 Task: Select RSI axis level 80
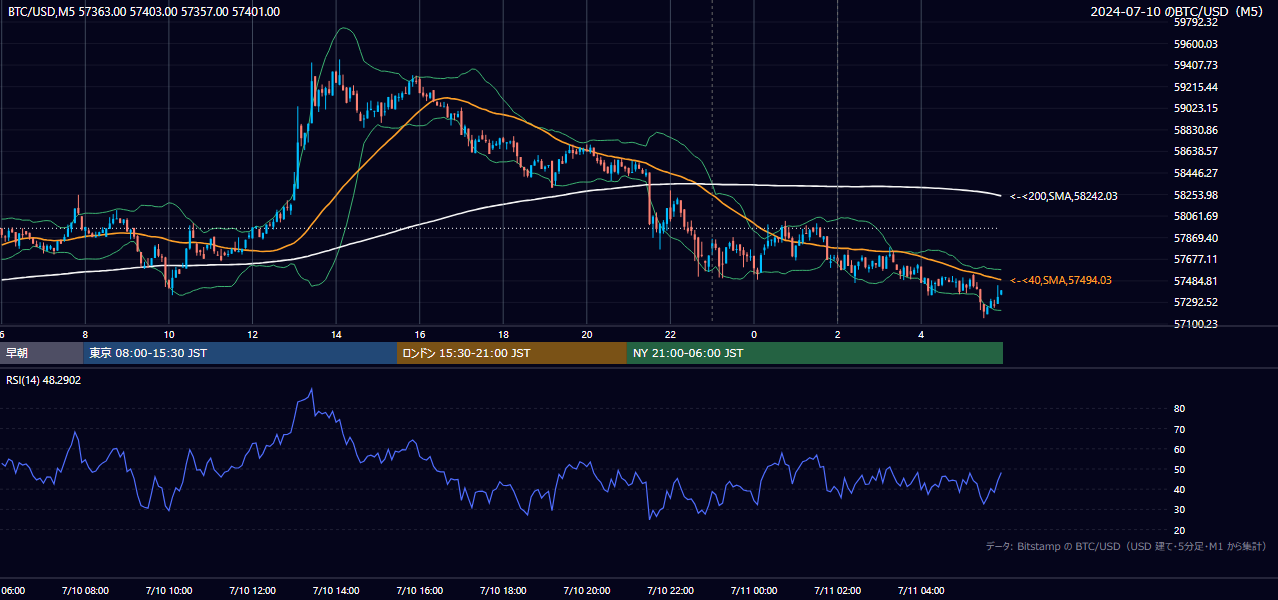point(1179,409)
